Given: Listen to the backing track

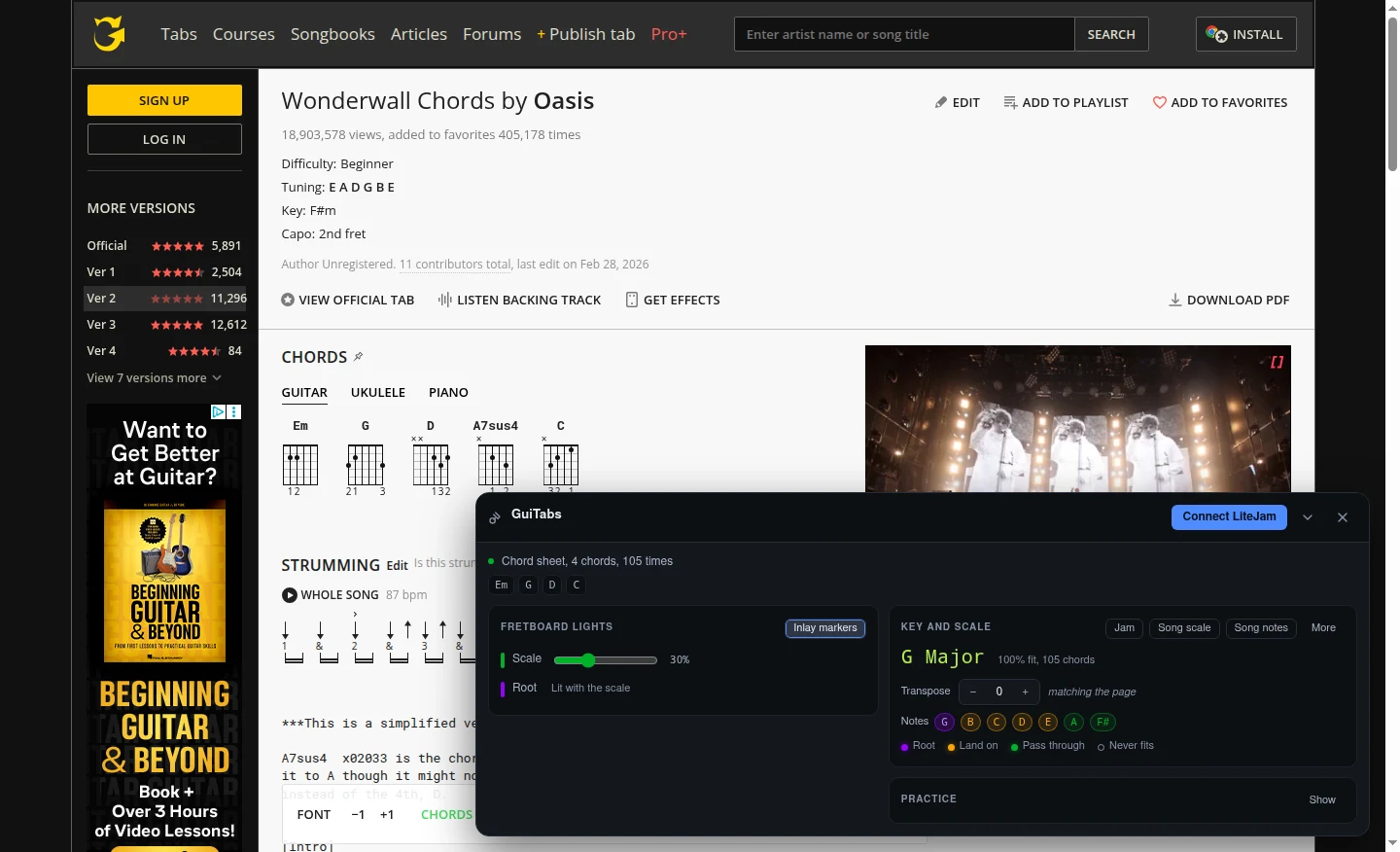Looking at the screenshot, I should pos(519,300).
